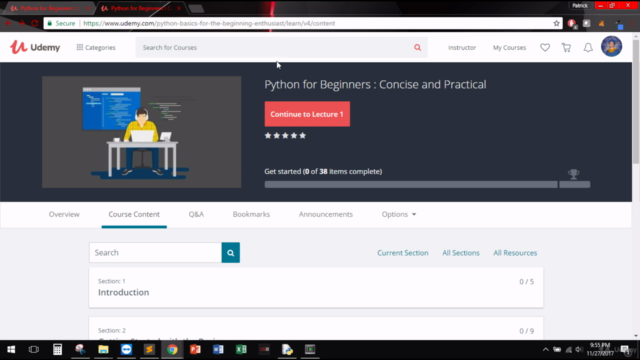640x360 pixels.
Task: Expand the Section 2 row
Action: (x=316, y=329)
